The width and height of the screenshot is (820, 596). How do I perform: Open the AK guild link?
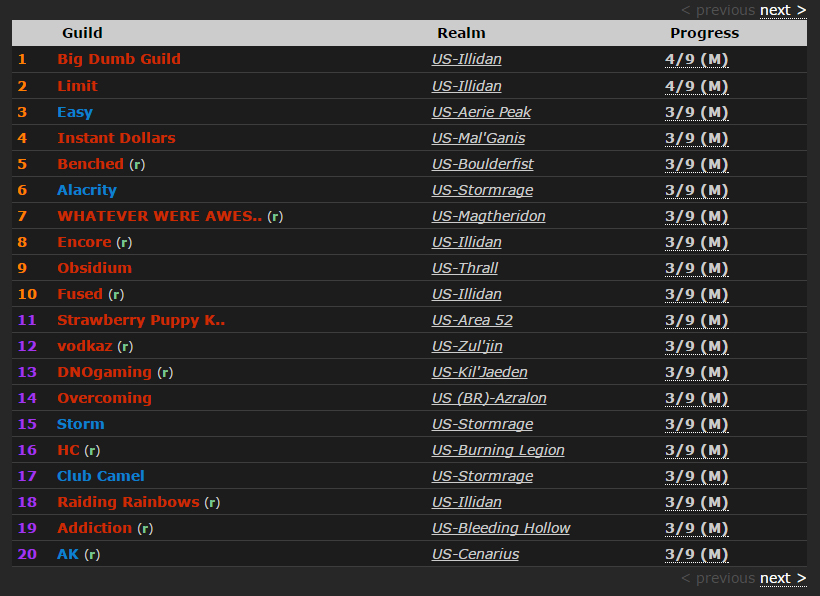point(68,554)
